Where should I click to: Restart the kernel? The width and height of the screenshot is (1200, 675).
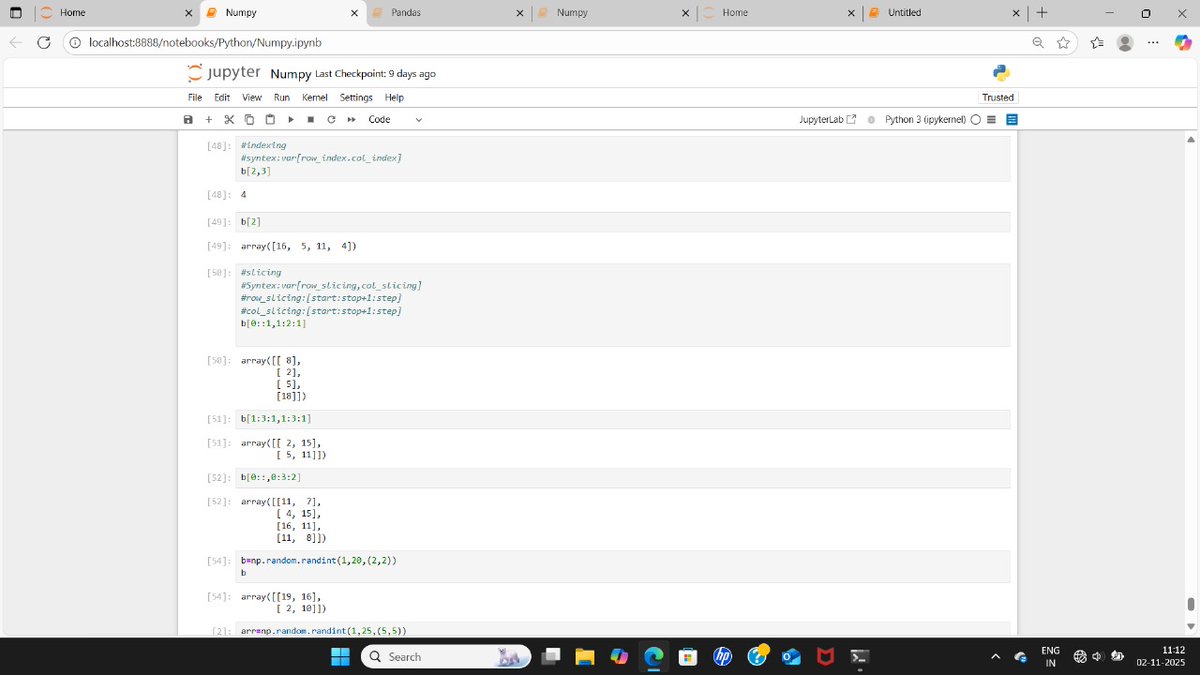(x=331, y=119)
